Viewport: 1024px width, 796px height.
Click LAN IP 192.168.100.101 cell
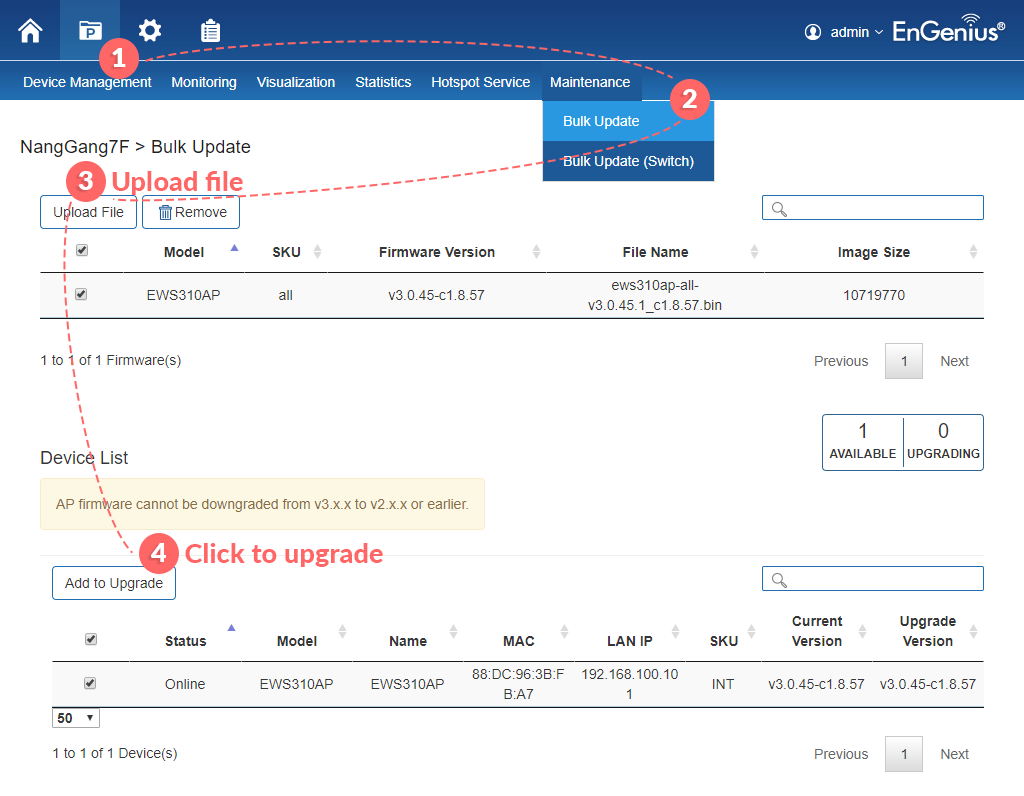pyautogui.click(x=630, y=684)
